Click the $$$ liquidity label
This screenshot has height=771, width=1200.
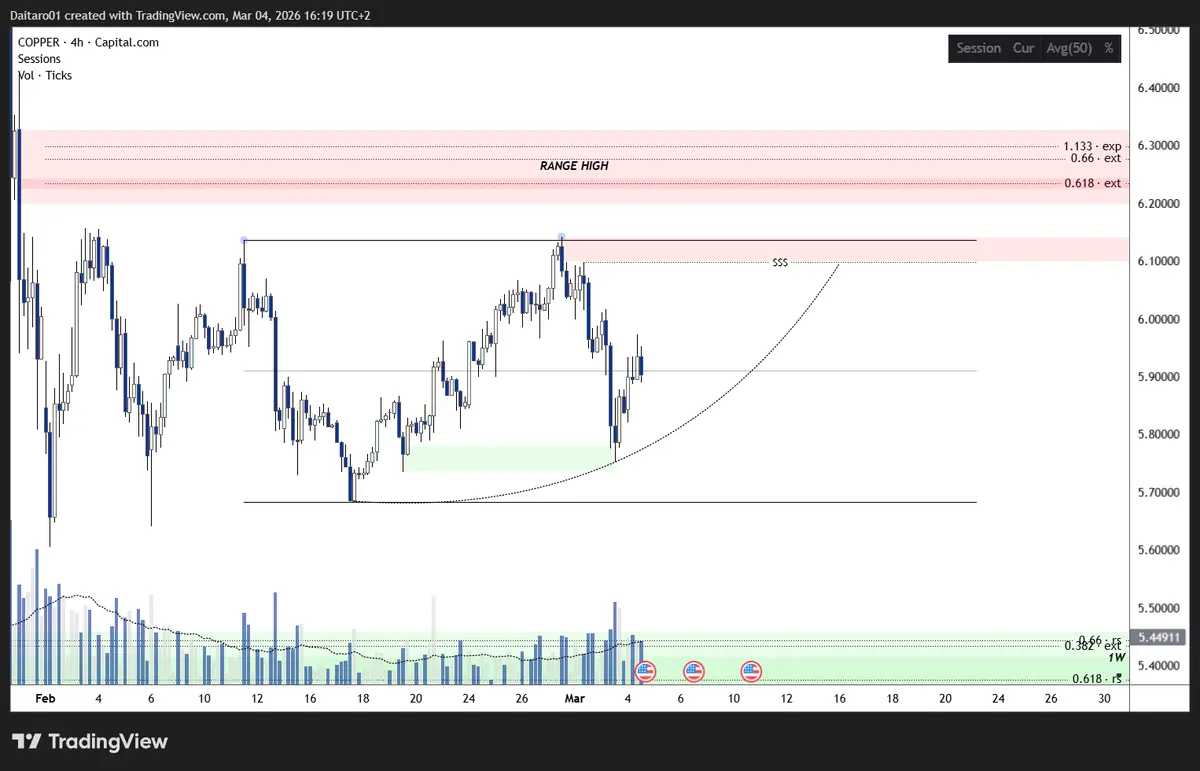coord(780,263)
